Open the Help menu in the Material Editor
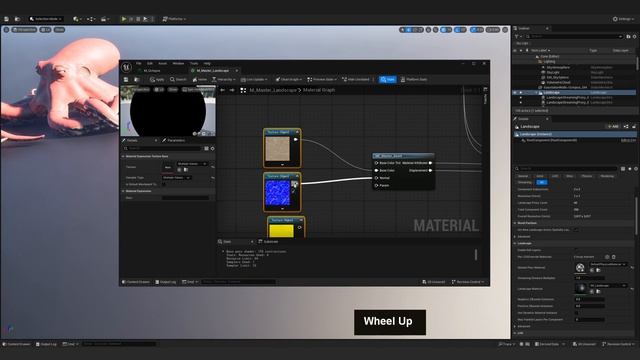The image size is (640, 360). click(x=207, y=64)
